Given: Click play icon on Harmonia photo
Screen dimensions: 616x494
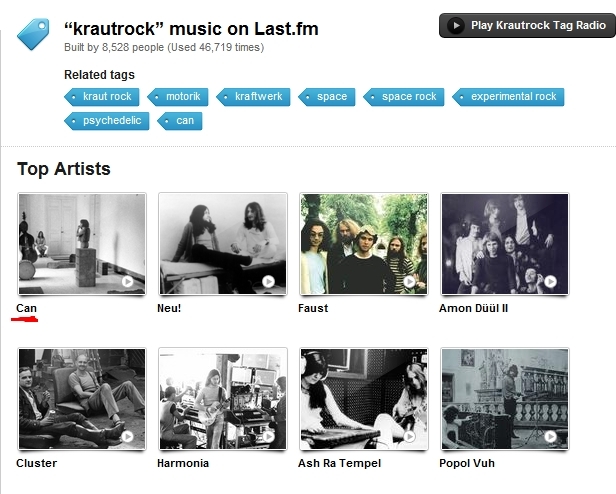Looking at the screenshot, I should click(x=268, y=436).
